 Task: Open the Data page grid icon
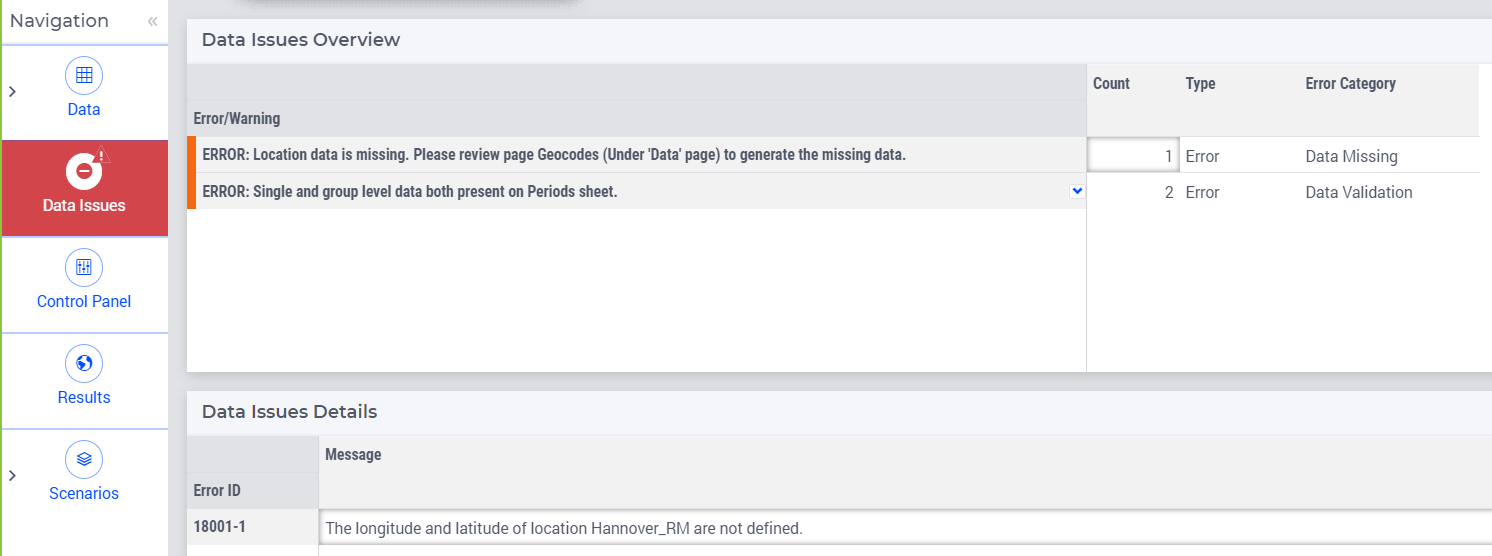84,75
